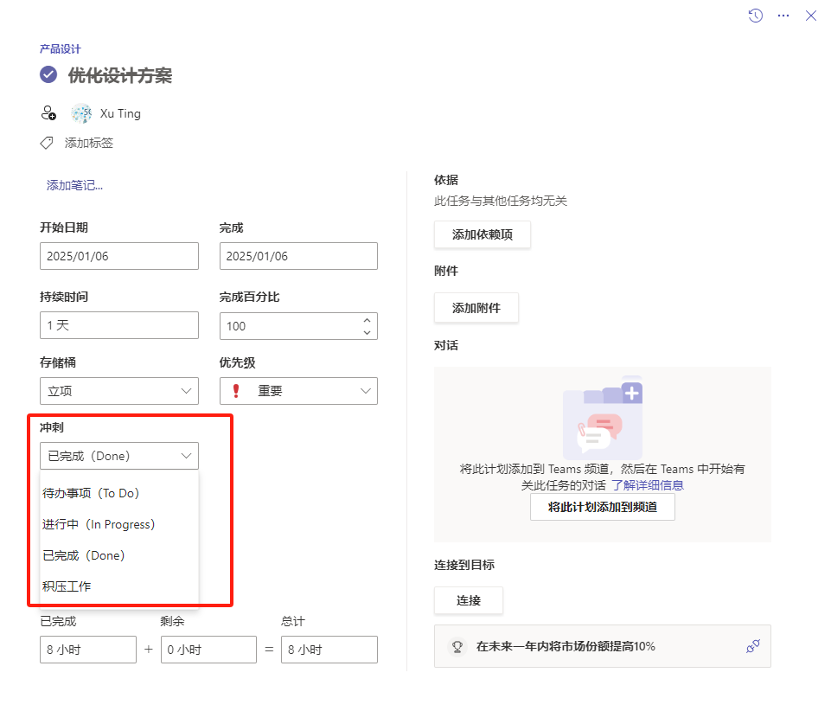
Task: Click the 添加依赖项 button
Action: pos(482,235)
